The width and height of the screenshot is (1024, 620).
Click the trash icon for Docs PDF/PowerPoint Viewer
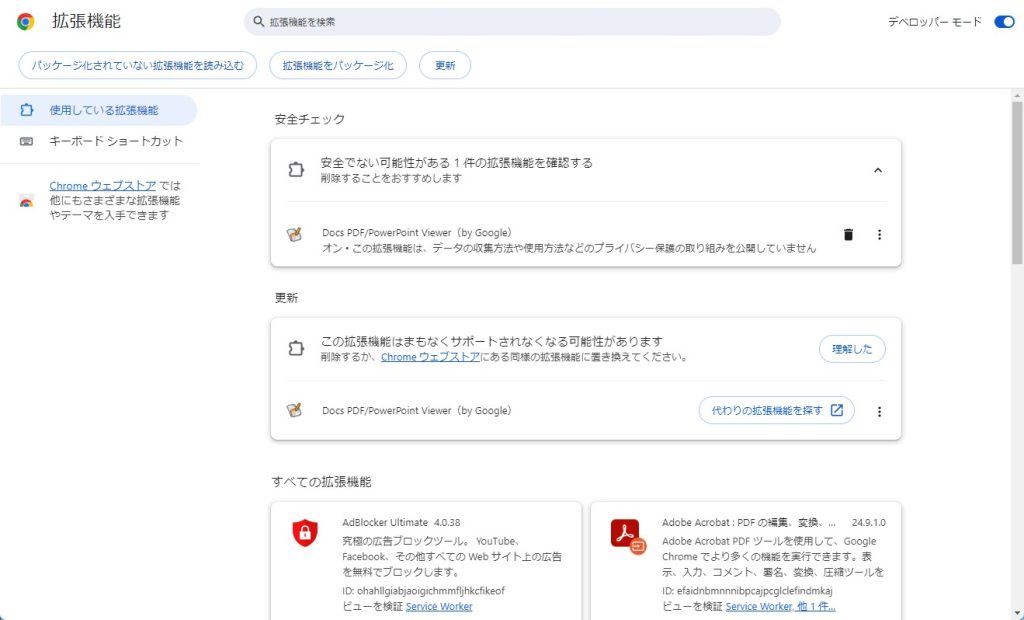848,235
